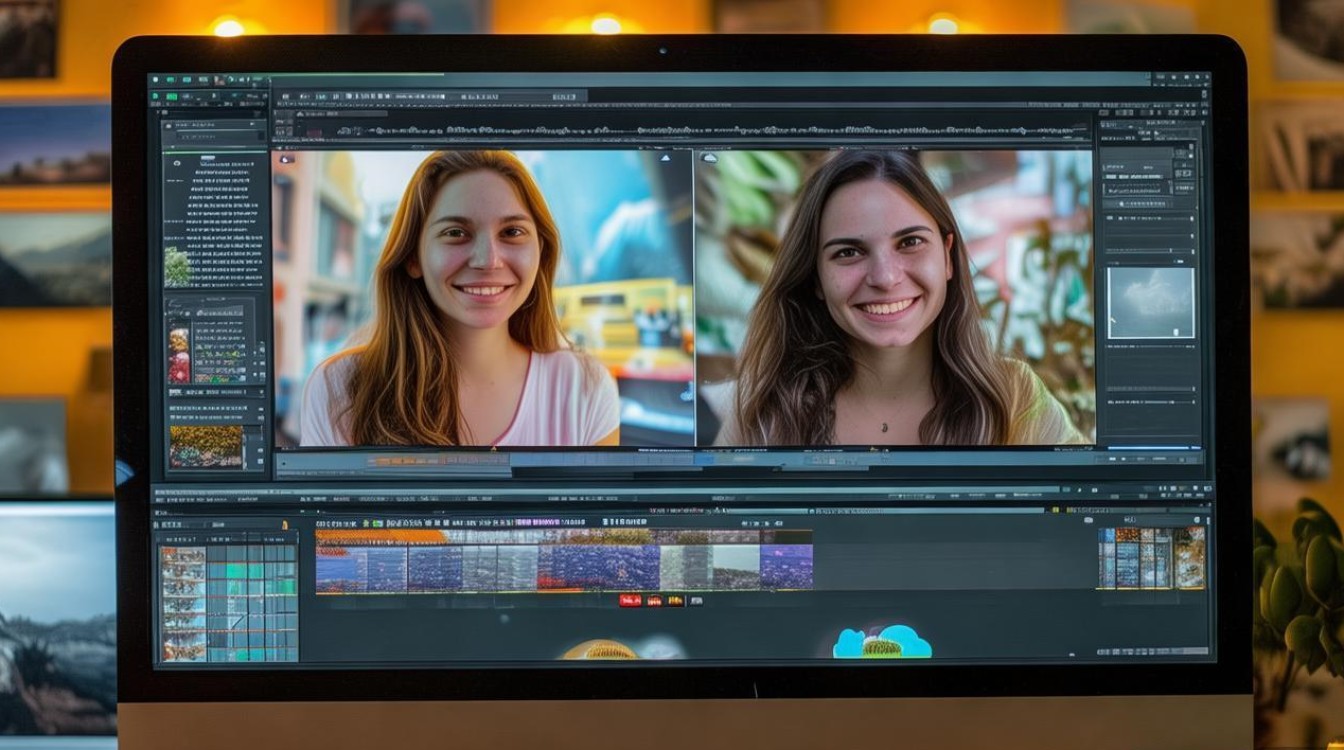Click the orange playhead marker under the left preview
The image size is (1344, 750).
(x=493, y=451)
